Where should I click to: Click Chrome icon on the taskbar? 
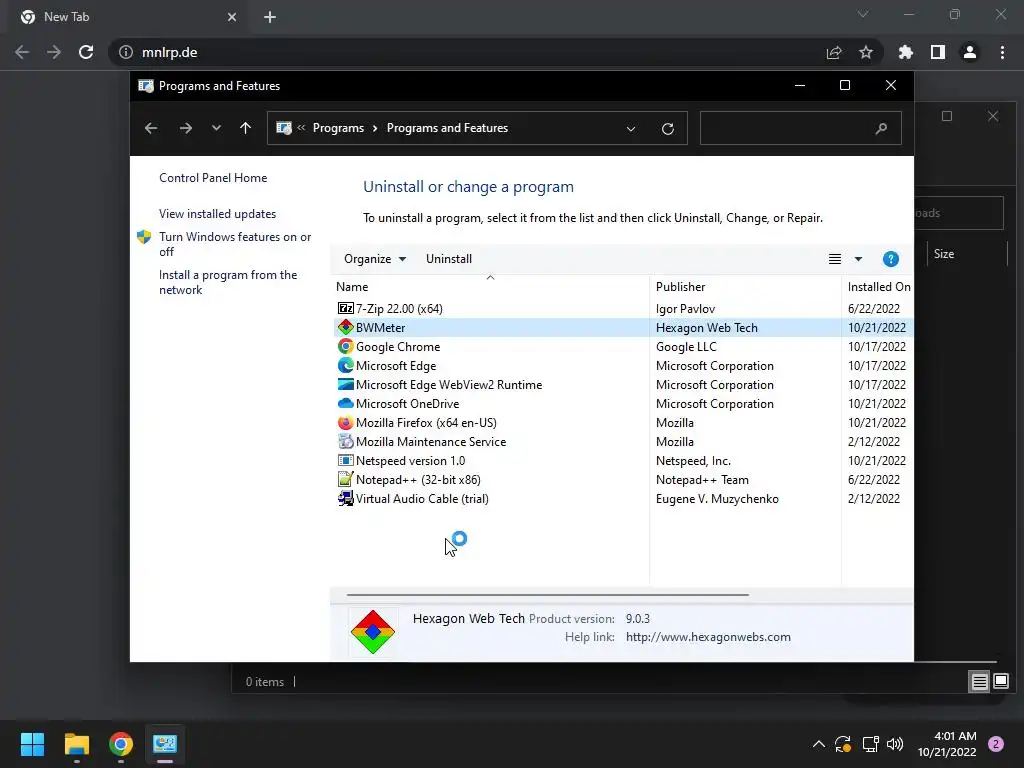coord(121,744)
